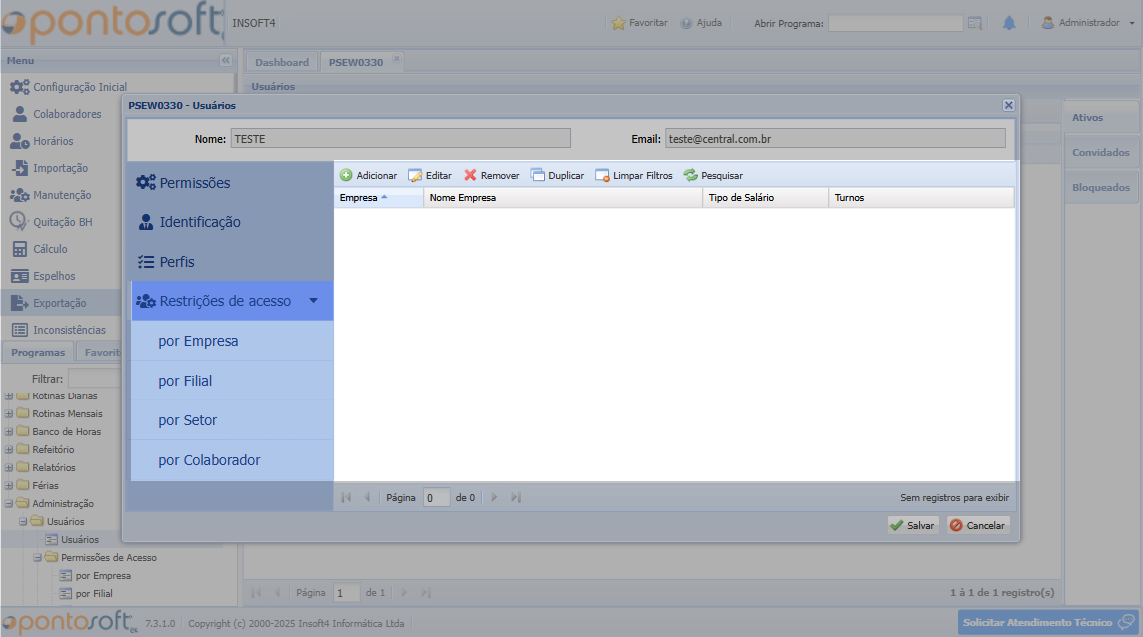Sort by the Empresa column header

(x=377, y=198)
